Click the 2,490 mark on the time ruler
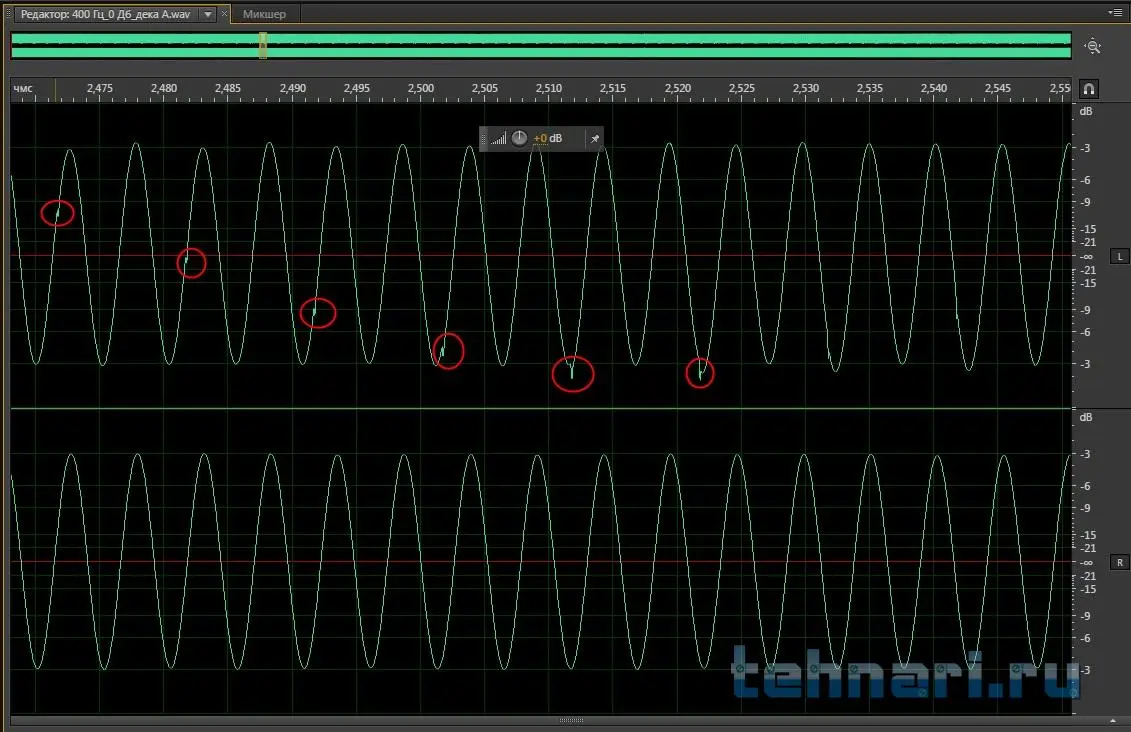Screen dimensions: 1131x732 (x=292, y=88)
